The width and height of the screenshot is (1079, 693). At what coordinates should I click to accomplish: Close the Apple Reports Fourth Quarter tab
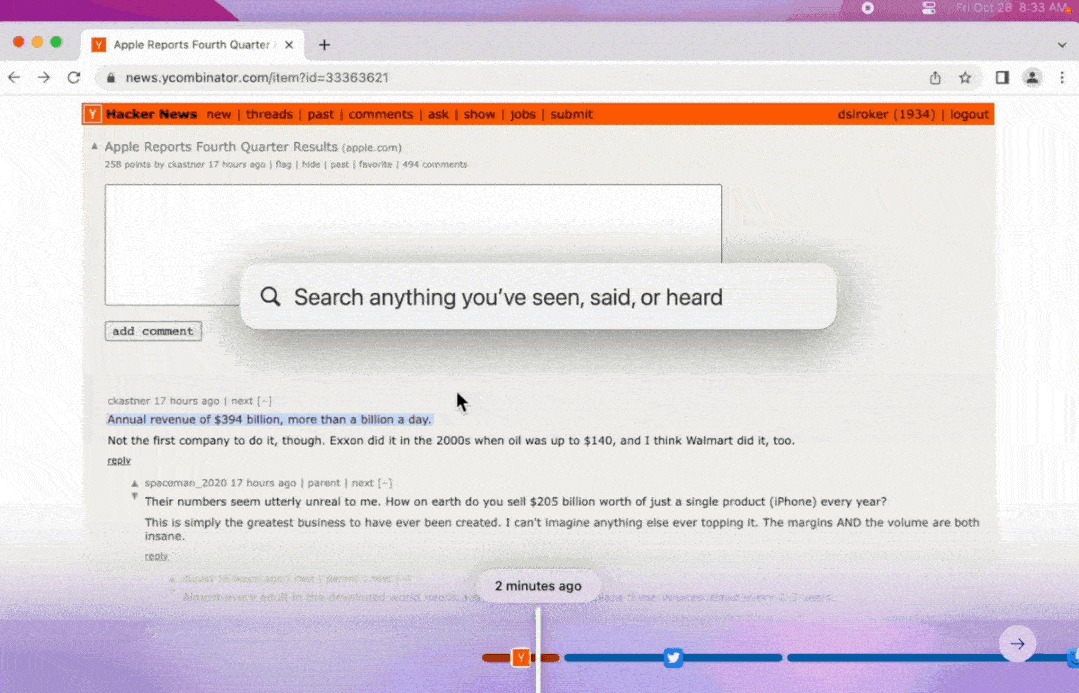(x=289, y=45)
